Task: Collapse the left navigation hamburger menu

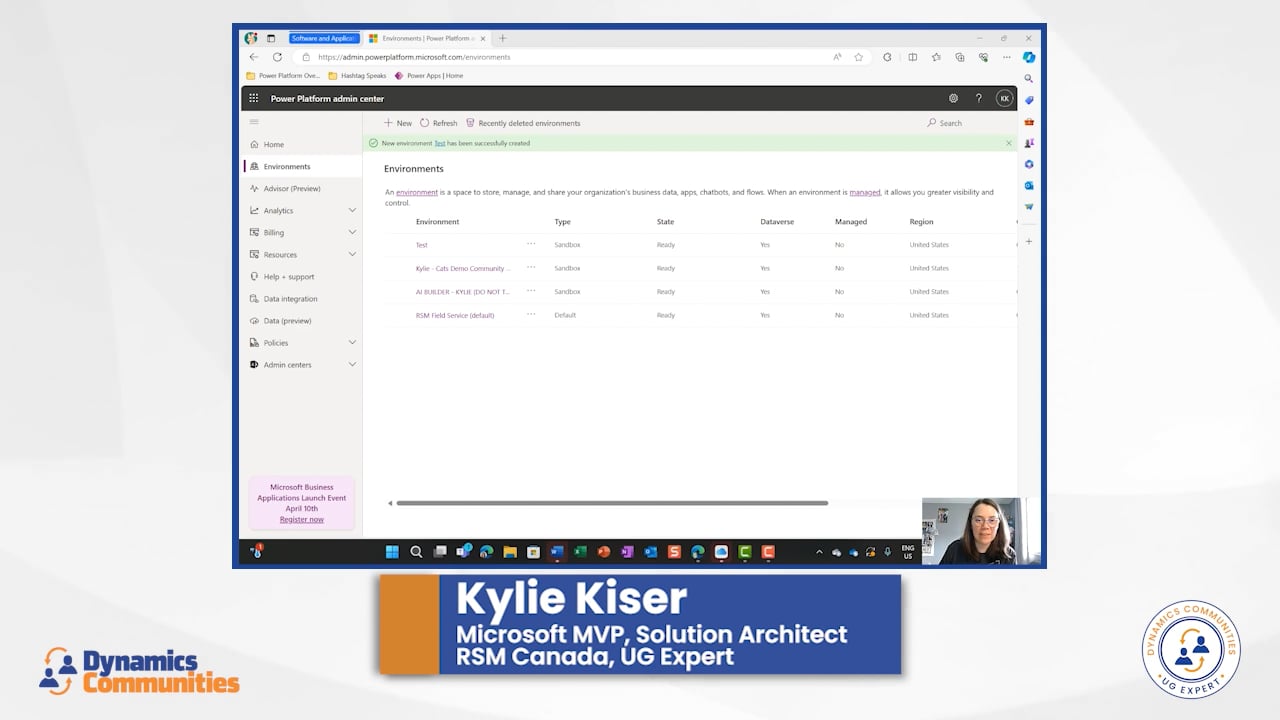Action: [x=254, y=122]
